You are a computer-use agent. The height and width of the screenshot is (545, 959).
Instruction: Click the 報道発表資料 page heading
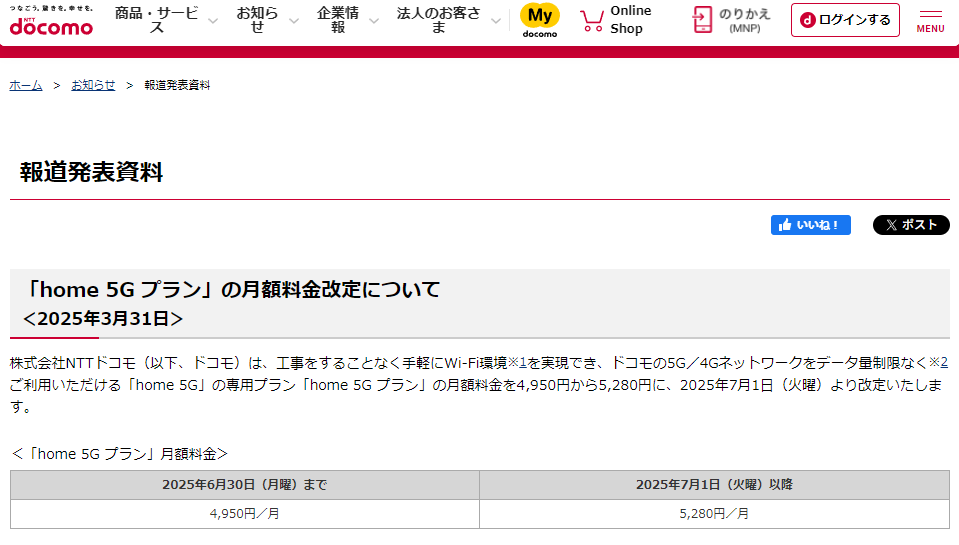click(91, 172)
